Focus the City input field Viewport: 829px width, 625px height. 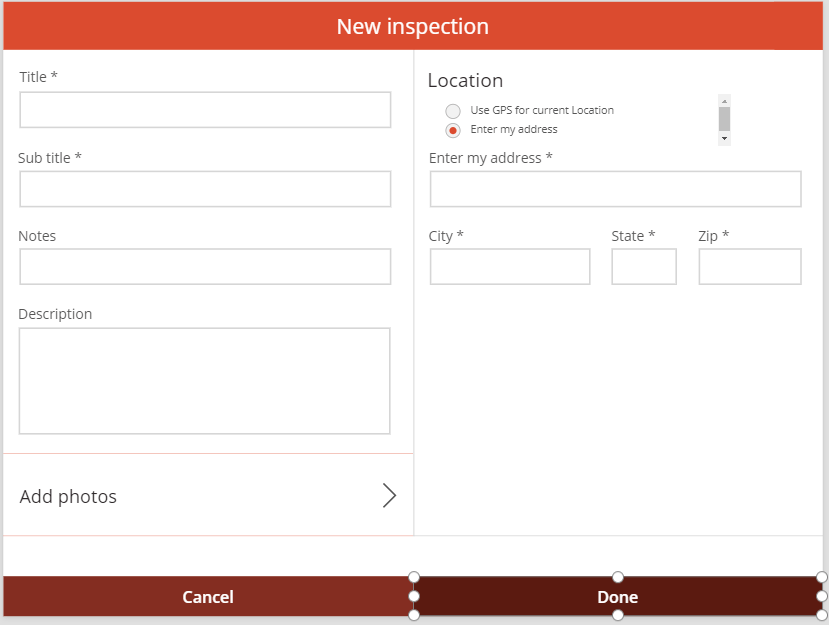(x=510, y=266)
